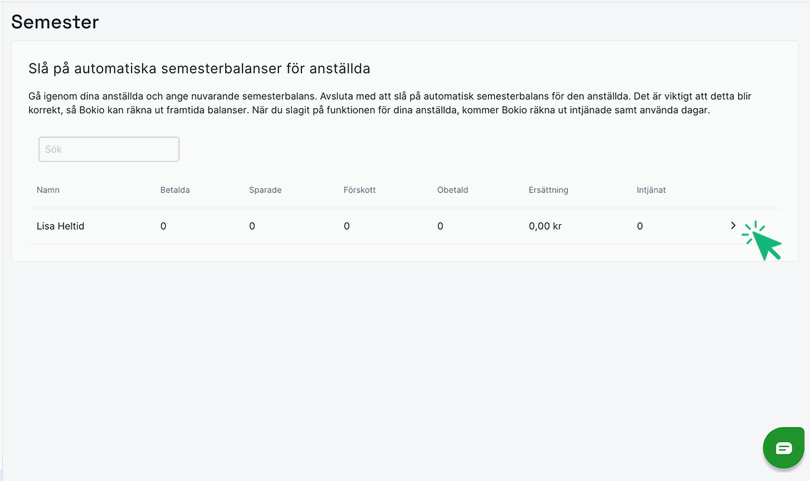
Task: Click the green click-cursor graphic
Action: [763, 240]
